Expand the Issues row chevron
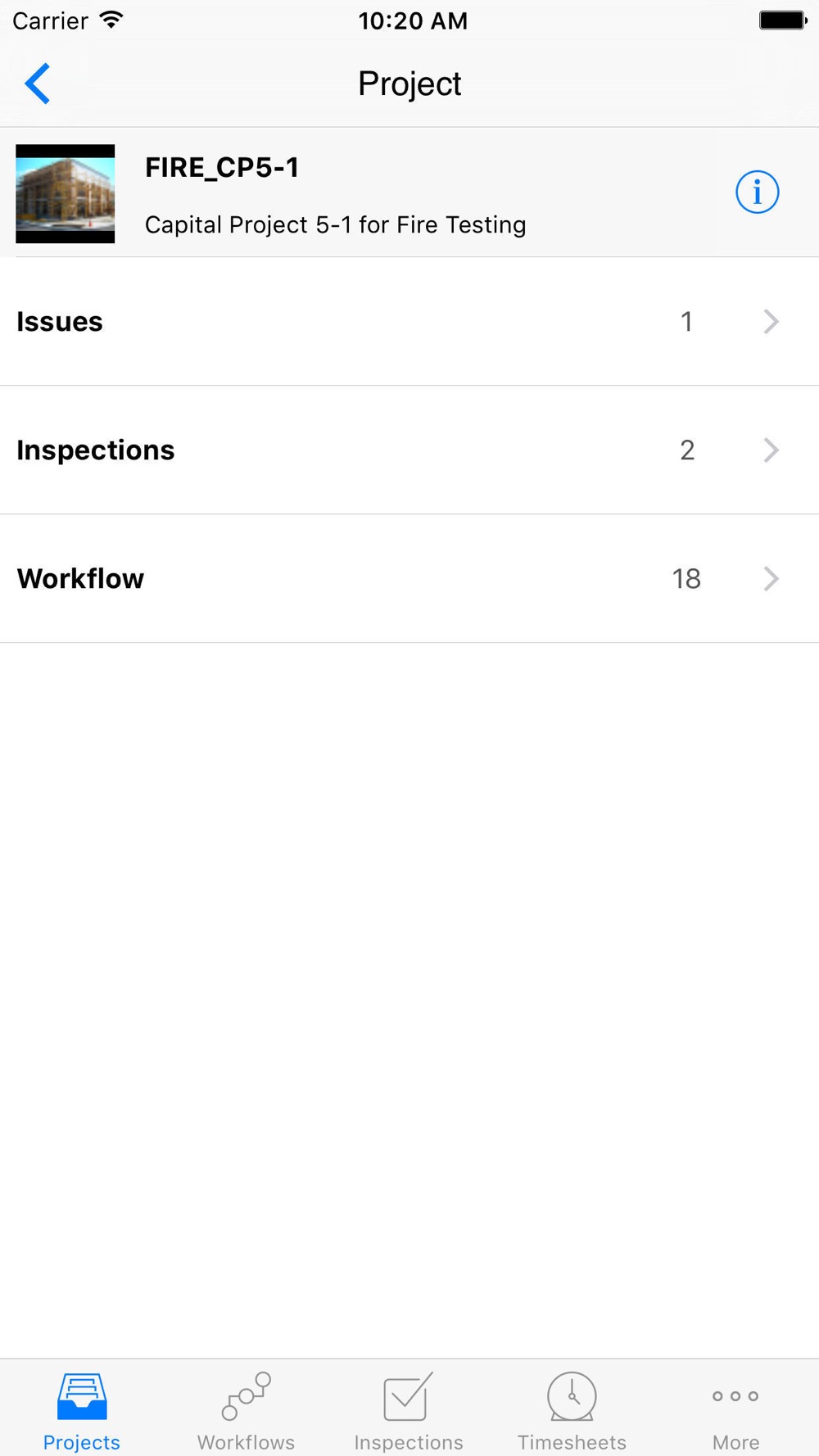Screen dimensions: 819x1456 [x=771, y=322]
